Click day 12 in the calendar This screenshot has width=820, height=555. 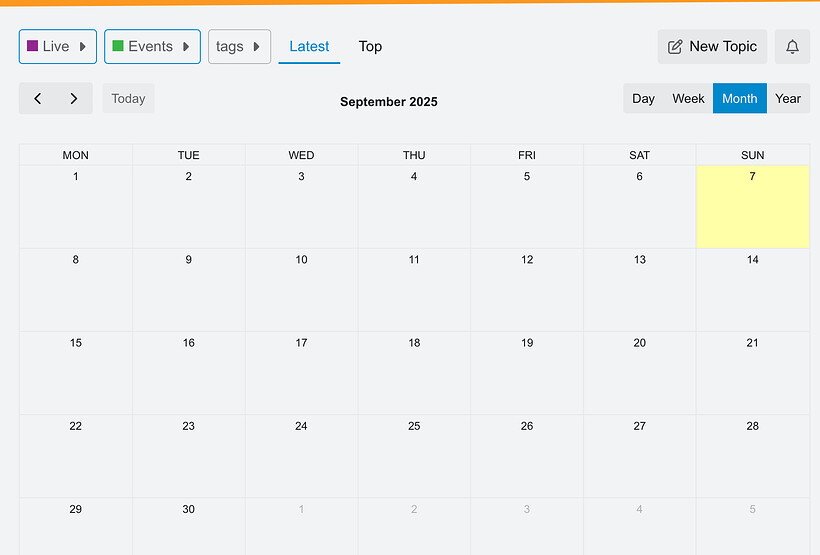[527, 290]
